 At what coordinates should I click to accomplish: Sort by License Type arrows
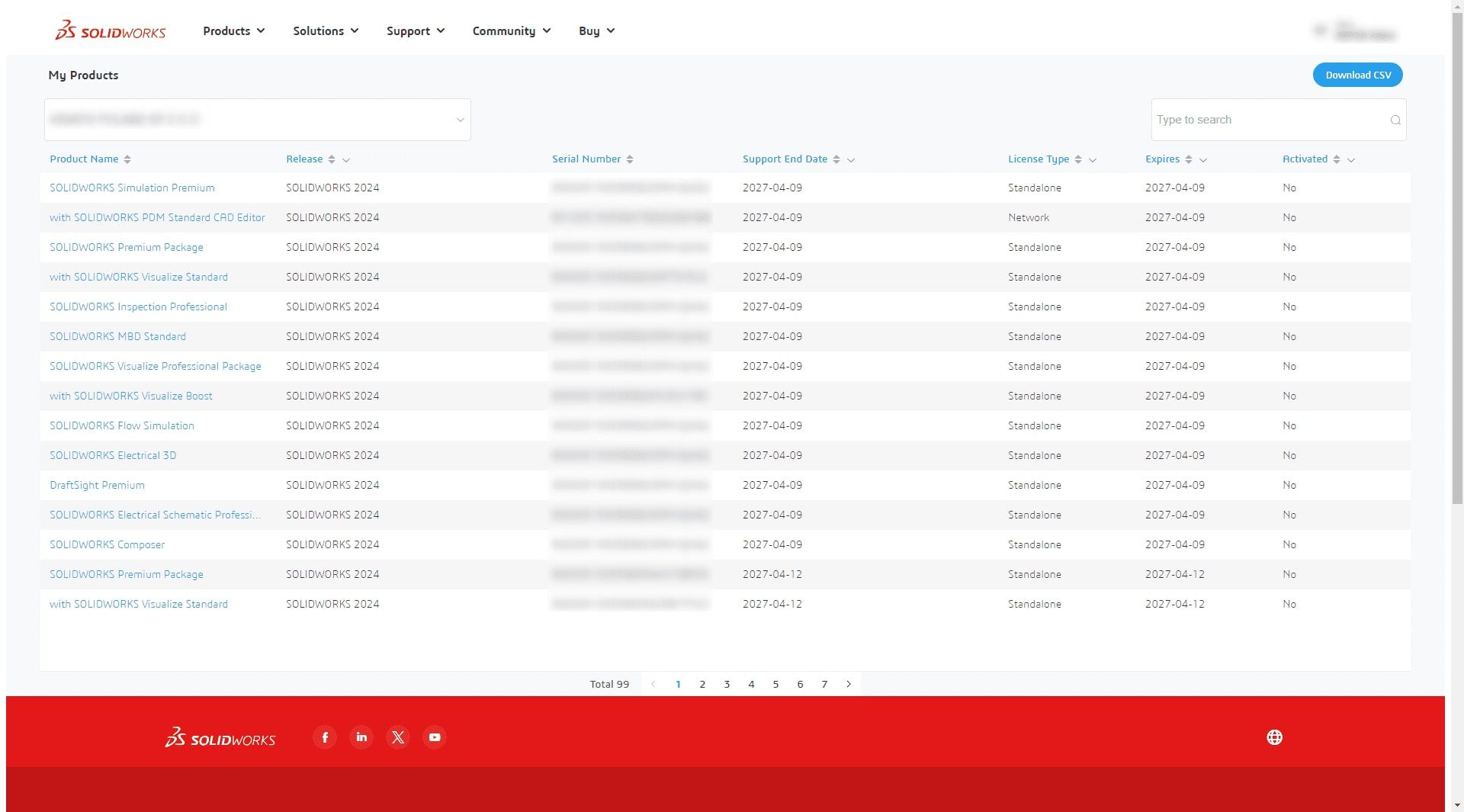(1078, 159)
